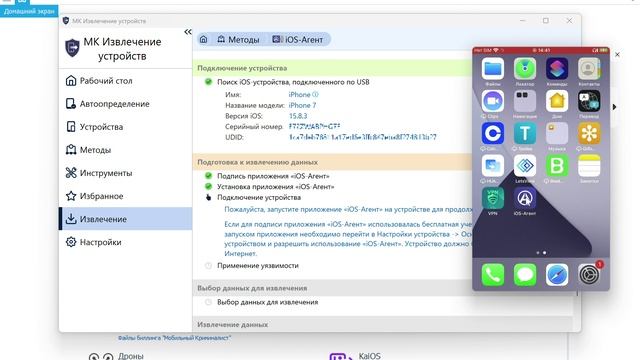Open the Дом (Home) app icon

[557, 101]
